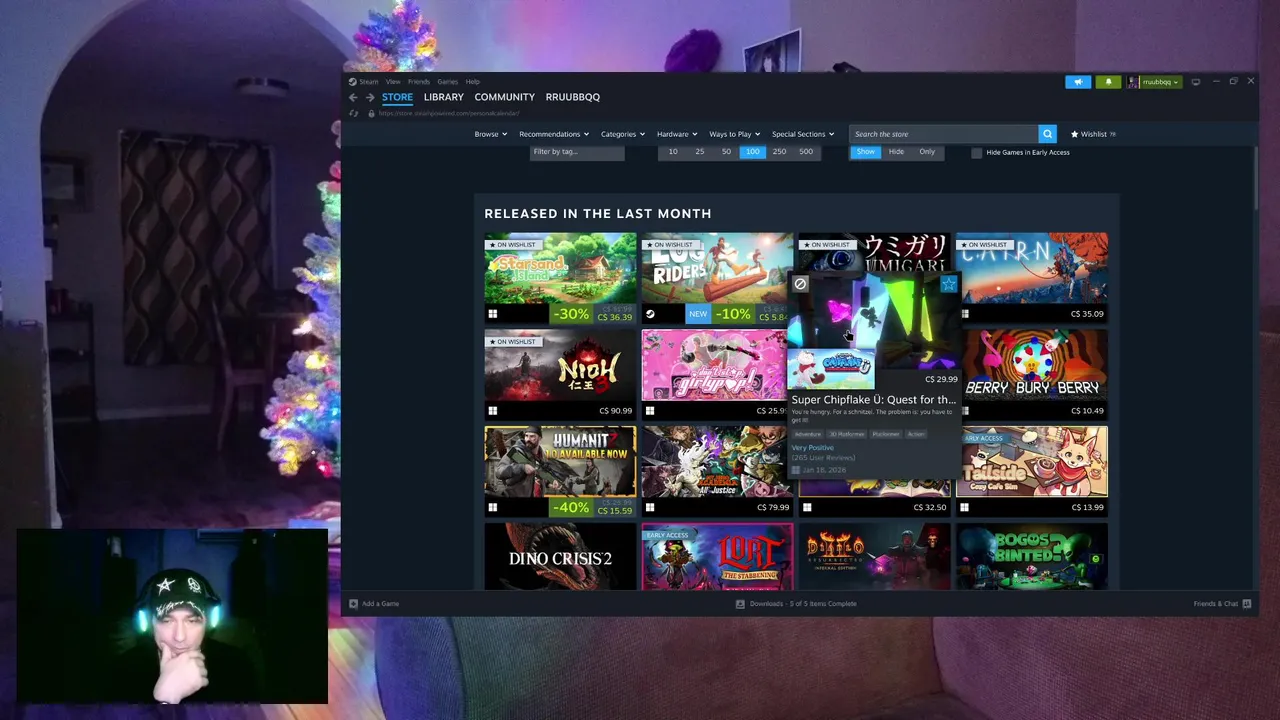Expand the Ways to Play dropdown
Screen dimensions: 1280x720
click(735, 134)
